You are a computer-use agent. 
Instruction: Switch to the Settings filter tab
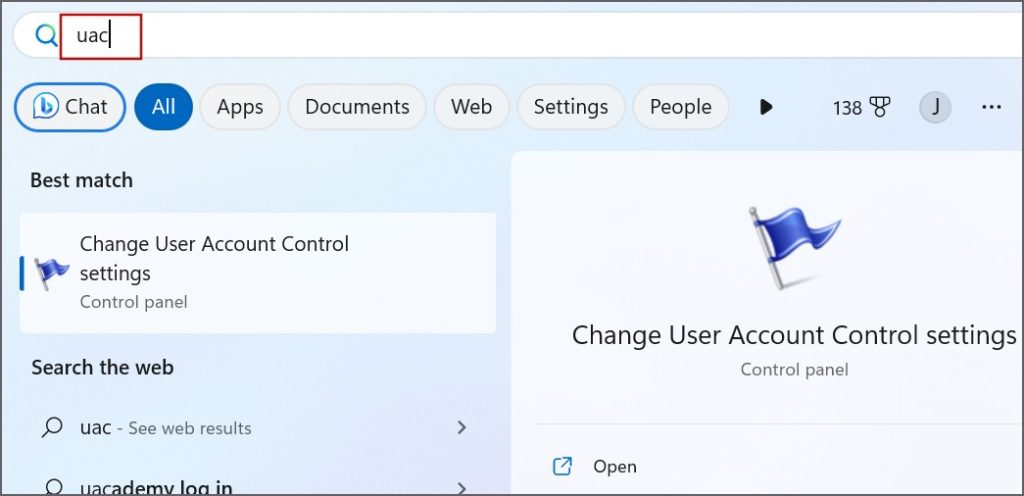(x=570, y=107)
